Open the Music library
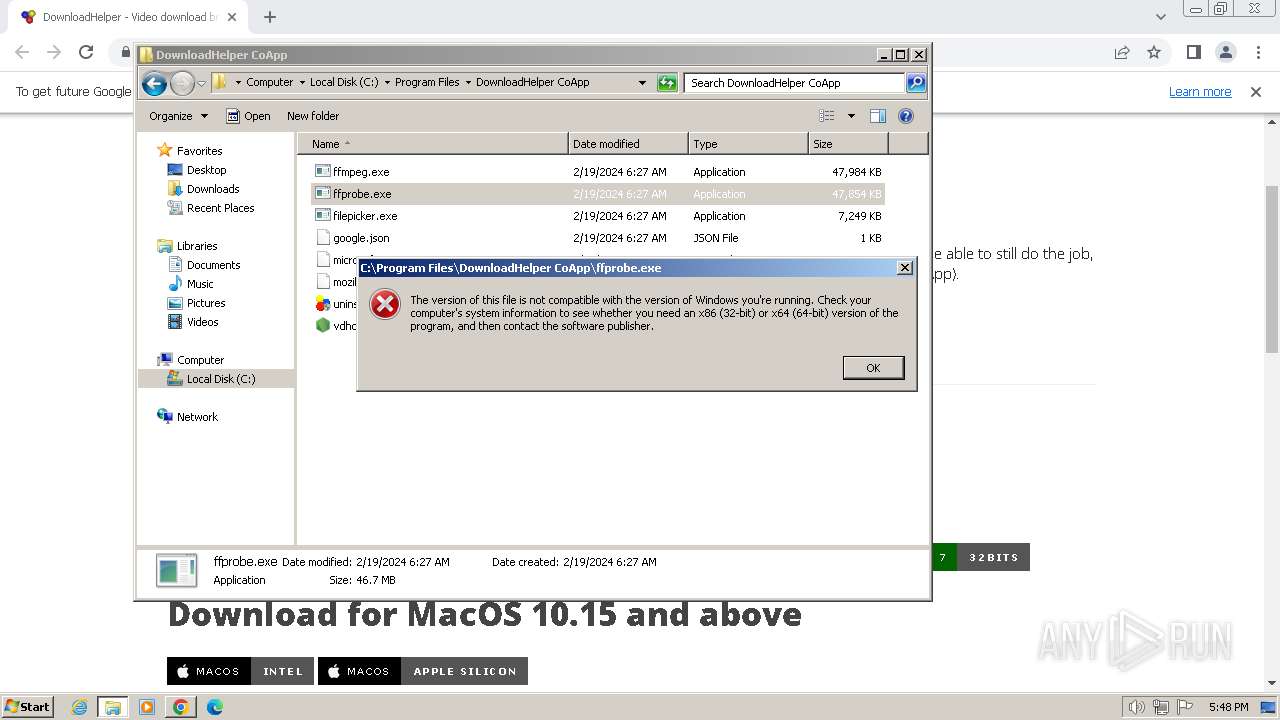 200,284
